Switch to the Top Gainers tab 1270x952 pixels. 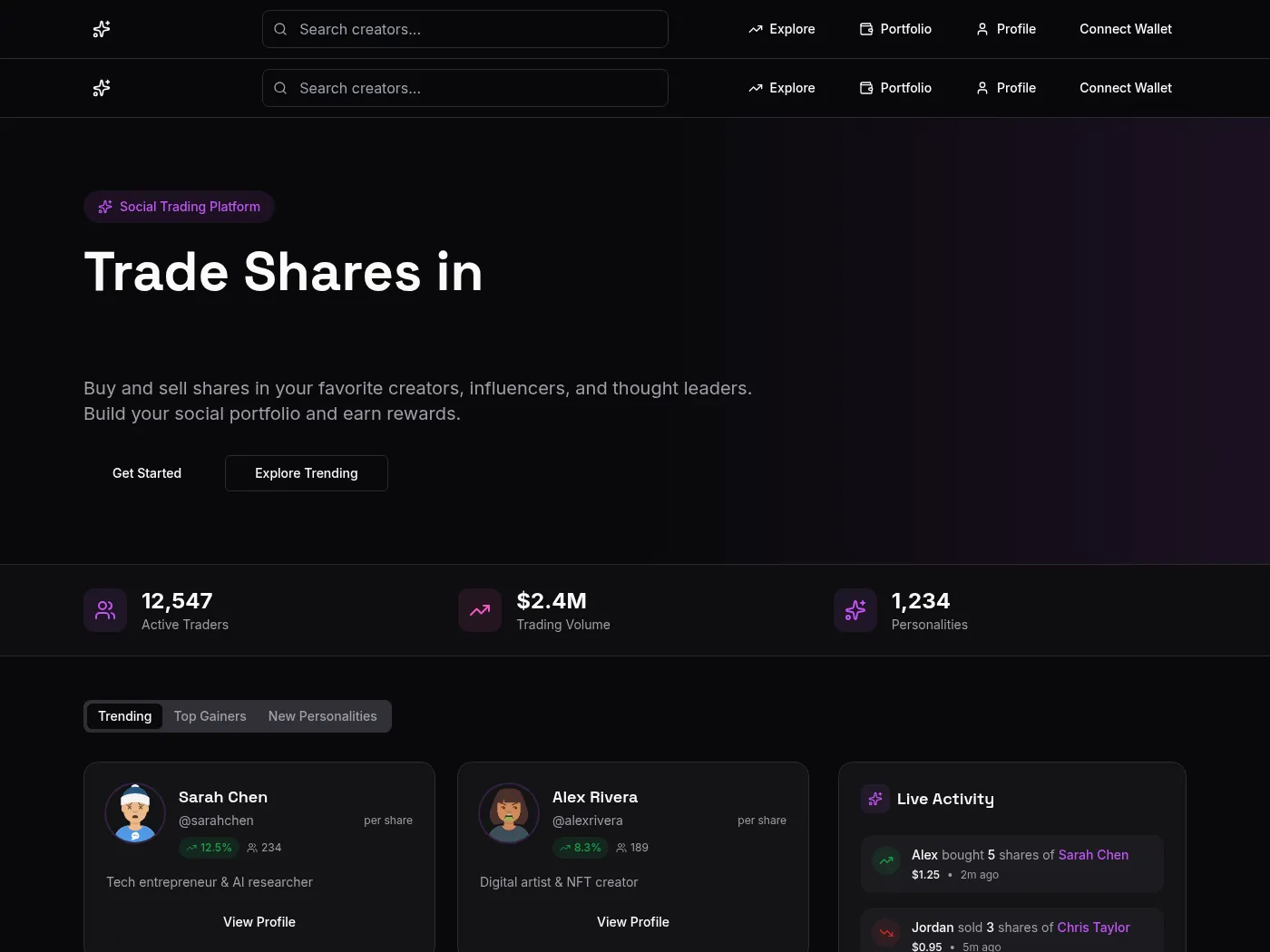pyautogui.click(x=210, y=716)
